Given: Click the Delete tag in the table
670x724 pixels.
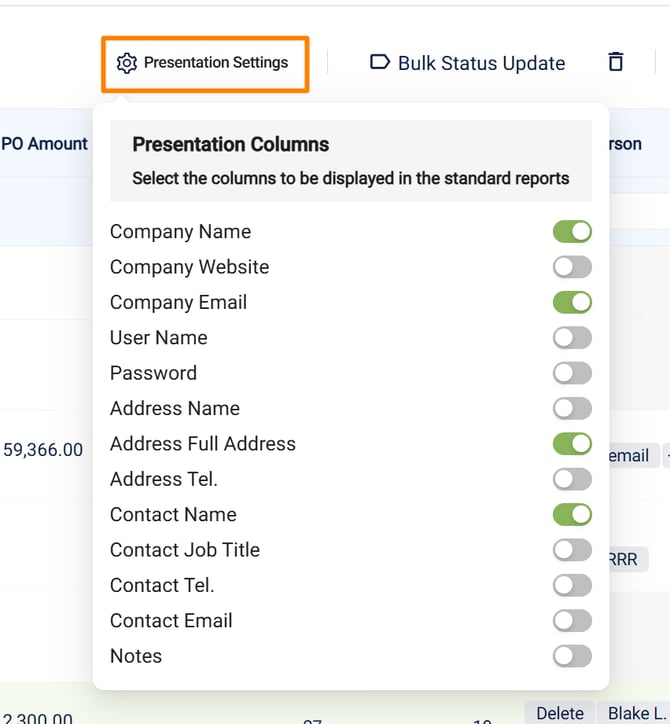Looking at the screenshot, I should [x=559, y=712].
